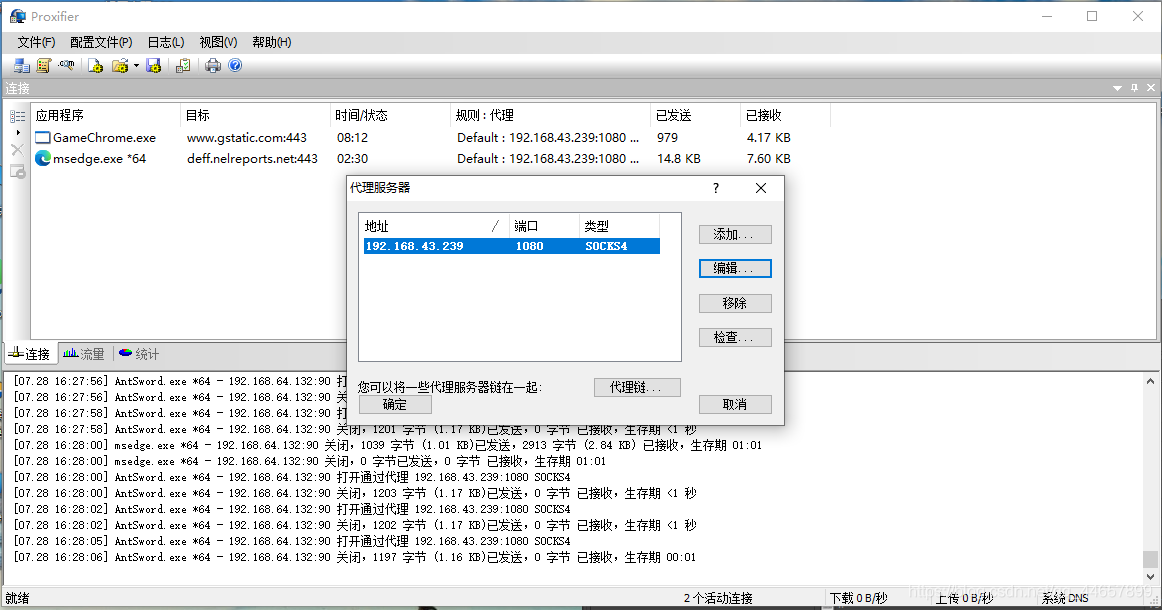
Task: Select target www.gstatic.com:443 cell
Action: point(247,138)
